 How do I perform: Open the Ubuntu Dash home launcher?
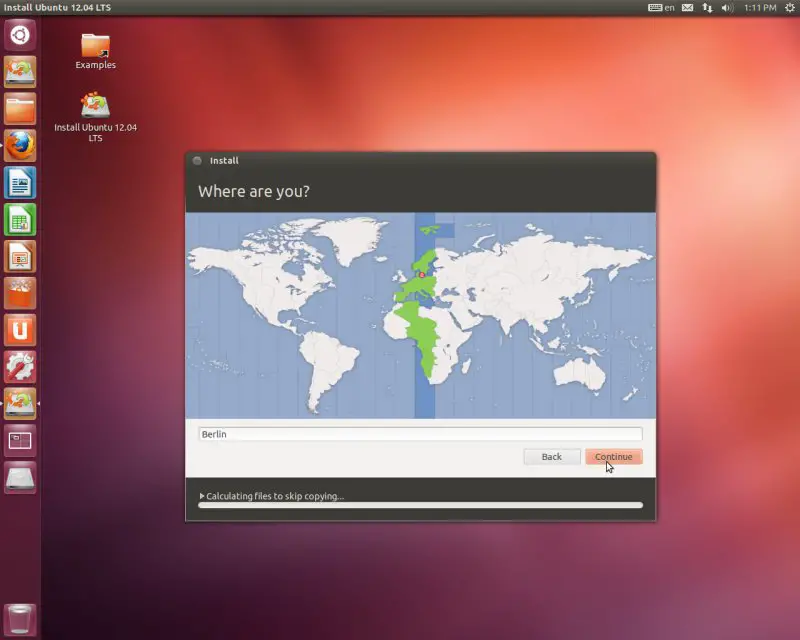click(x=20, y=35)
